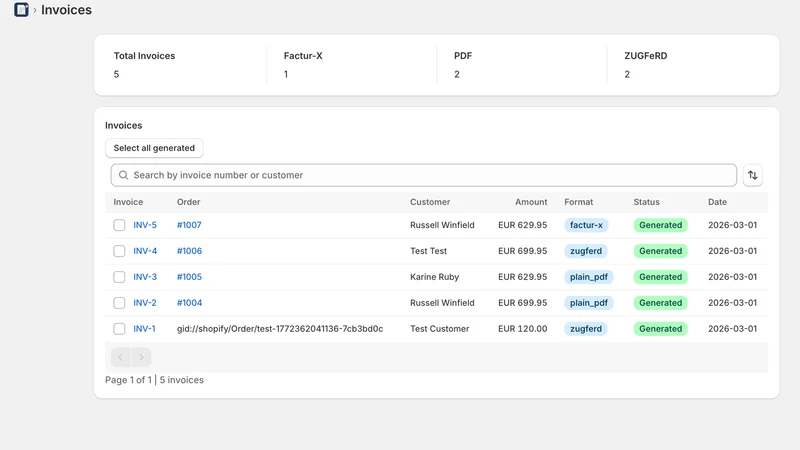The image size is (800, 450).
Task: Open invoice INV-2 link
Action: (145, 303)
